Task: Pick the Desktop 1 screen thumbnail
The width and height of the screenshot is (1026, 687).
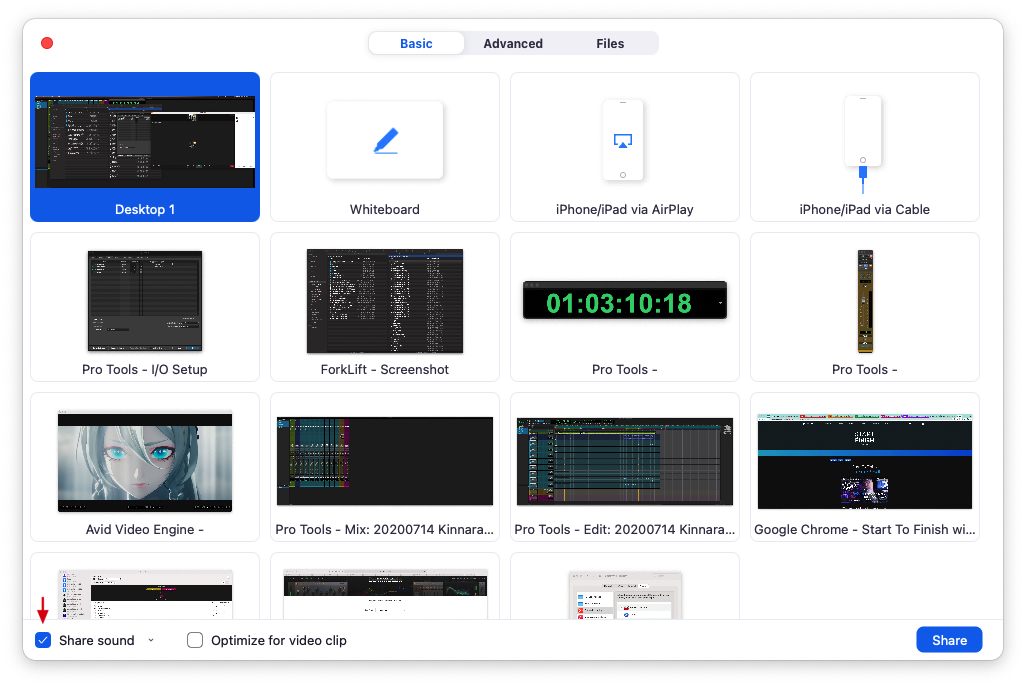Action: (145, 142)
